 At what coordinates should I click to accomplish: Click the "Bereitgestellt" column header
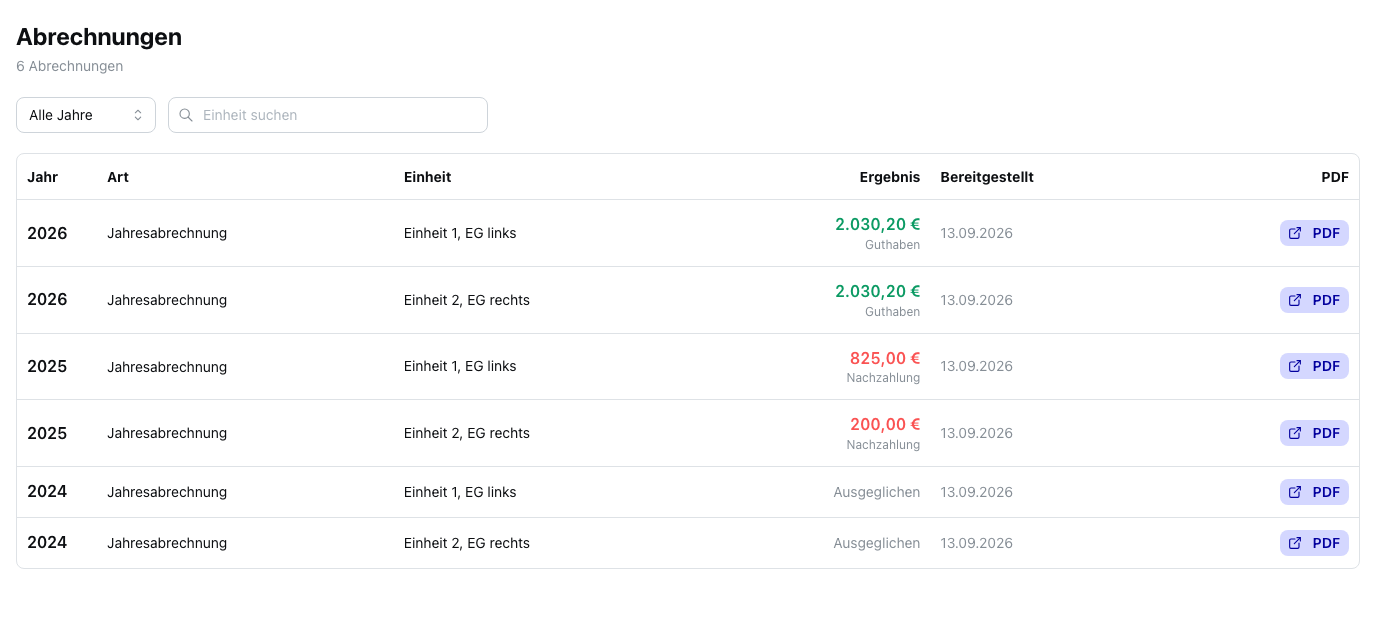(x=987, y=177)
